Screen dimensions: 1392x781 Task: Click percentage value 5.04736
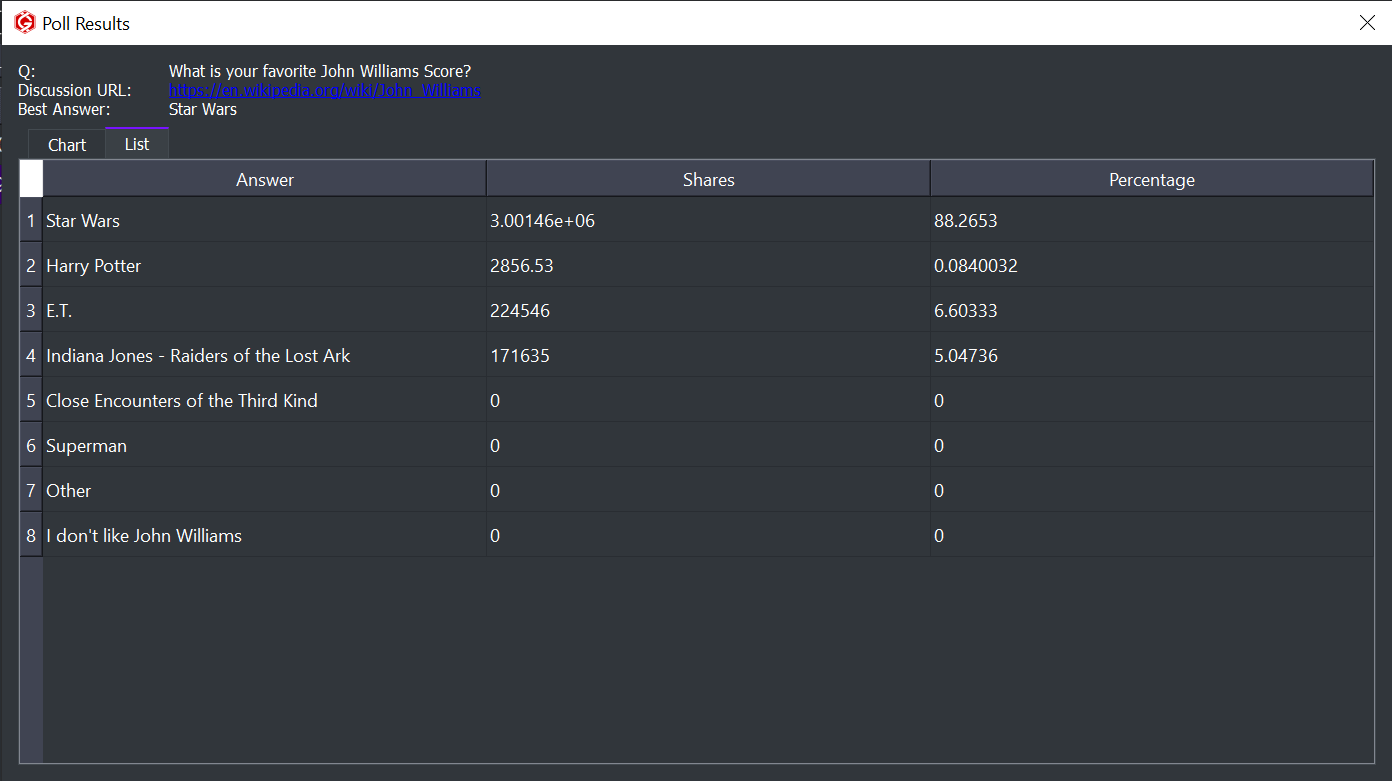pos(1152,355)
